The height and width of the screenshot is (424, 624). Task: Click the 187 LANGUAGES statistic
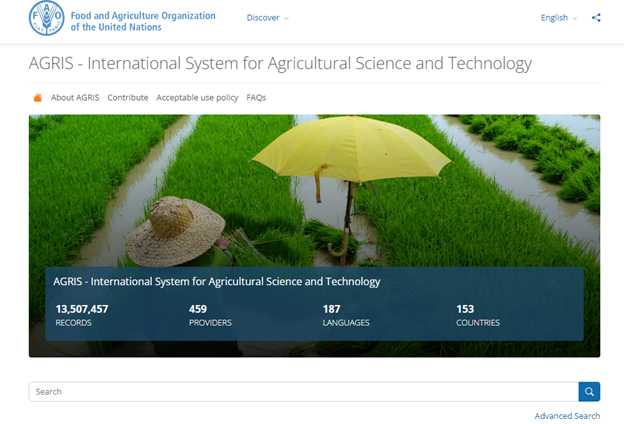[346, 315]
